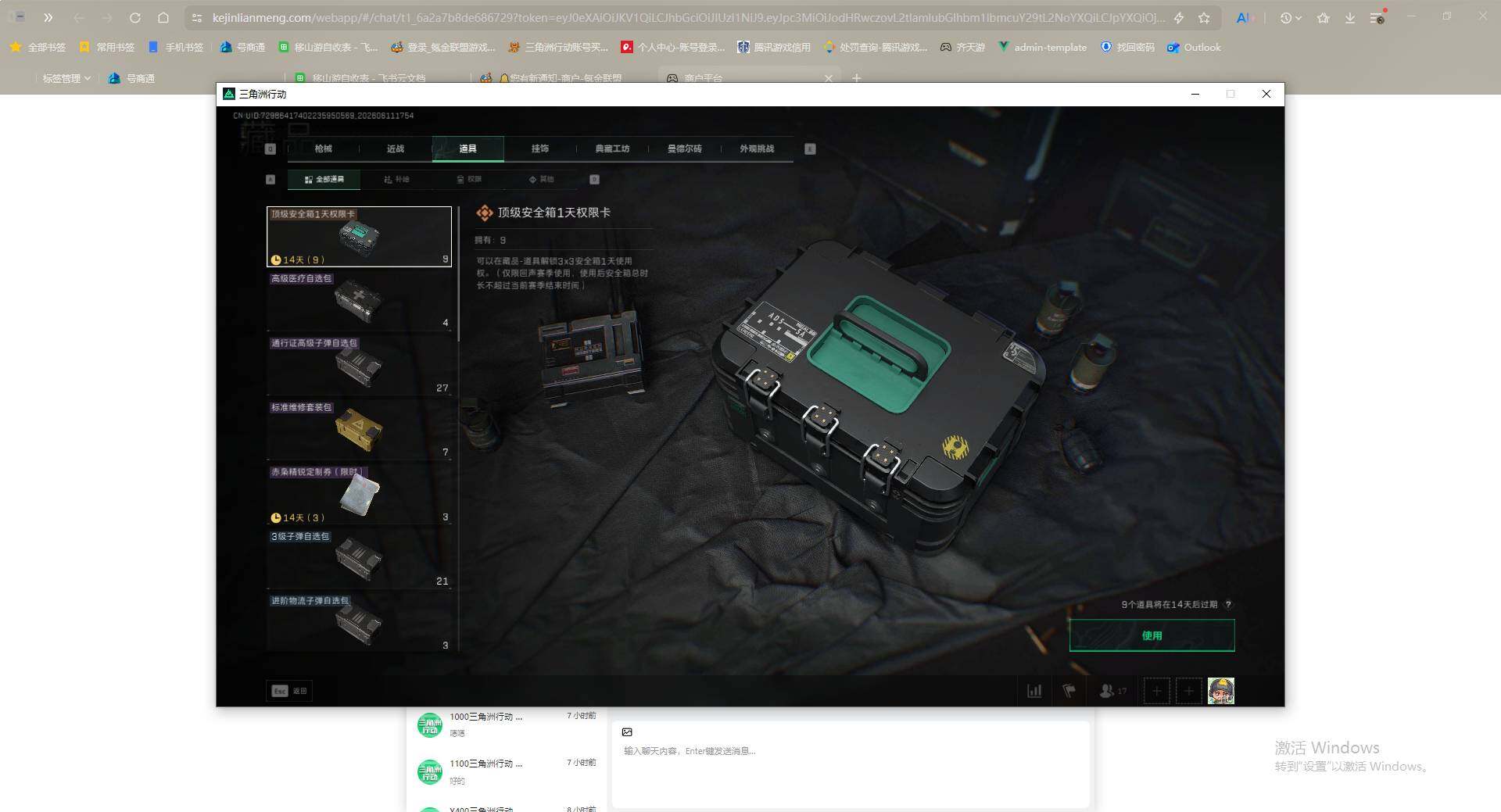Open the 枪械 tab in game window
This screenshot has width=1501, height=812.
click(x=323, y=148)
